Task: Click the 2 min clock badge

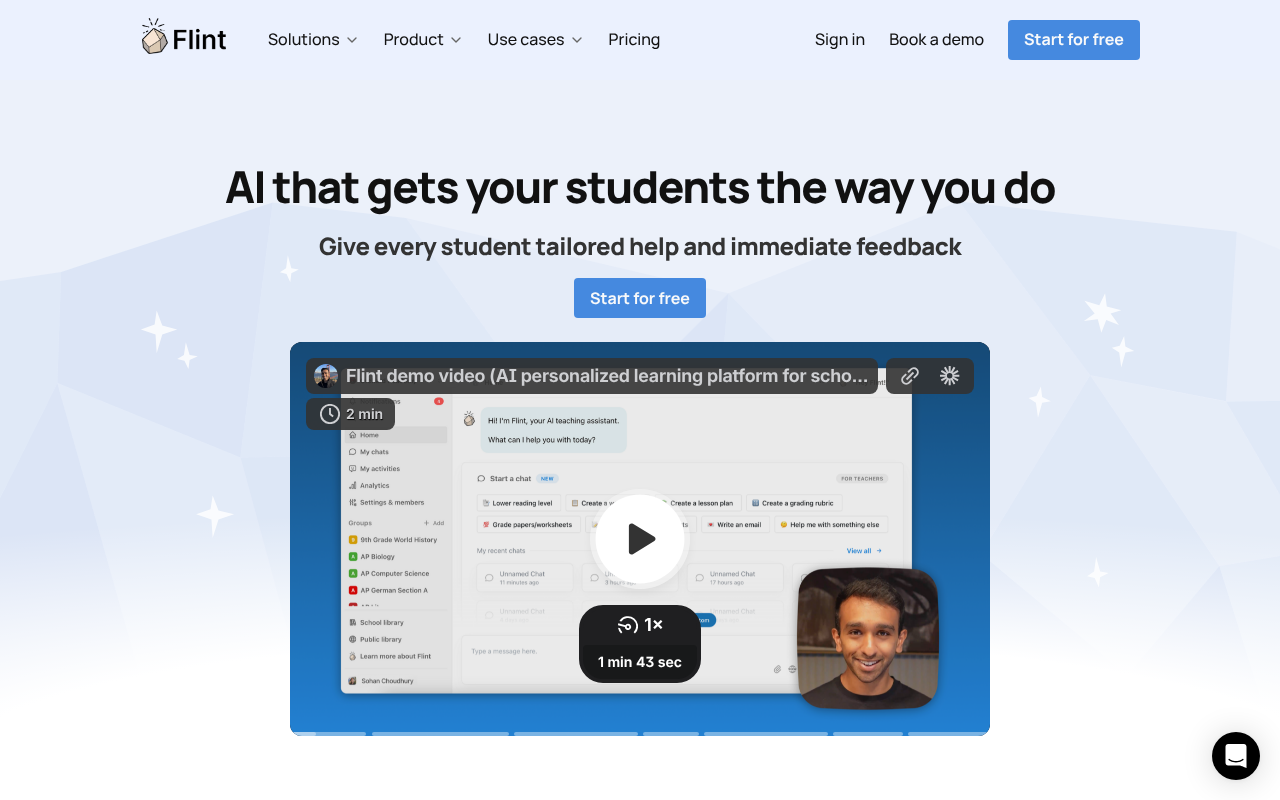Action: click(x=350, y=414)
